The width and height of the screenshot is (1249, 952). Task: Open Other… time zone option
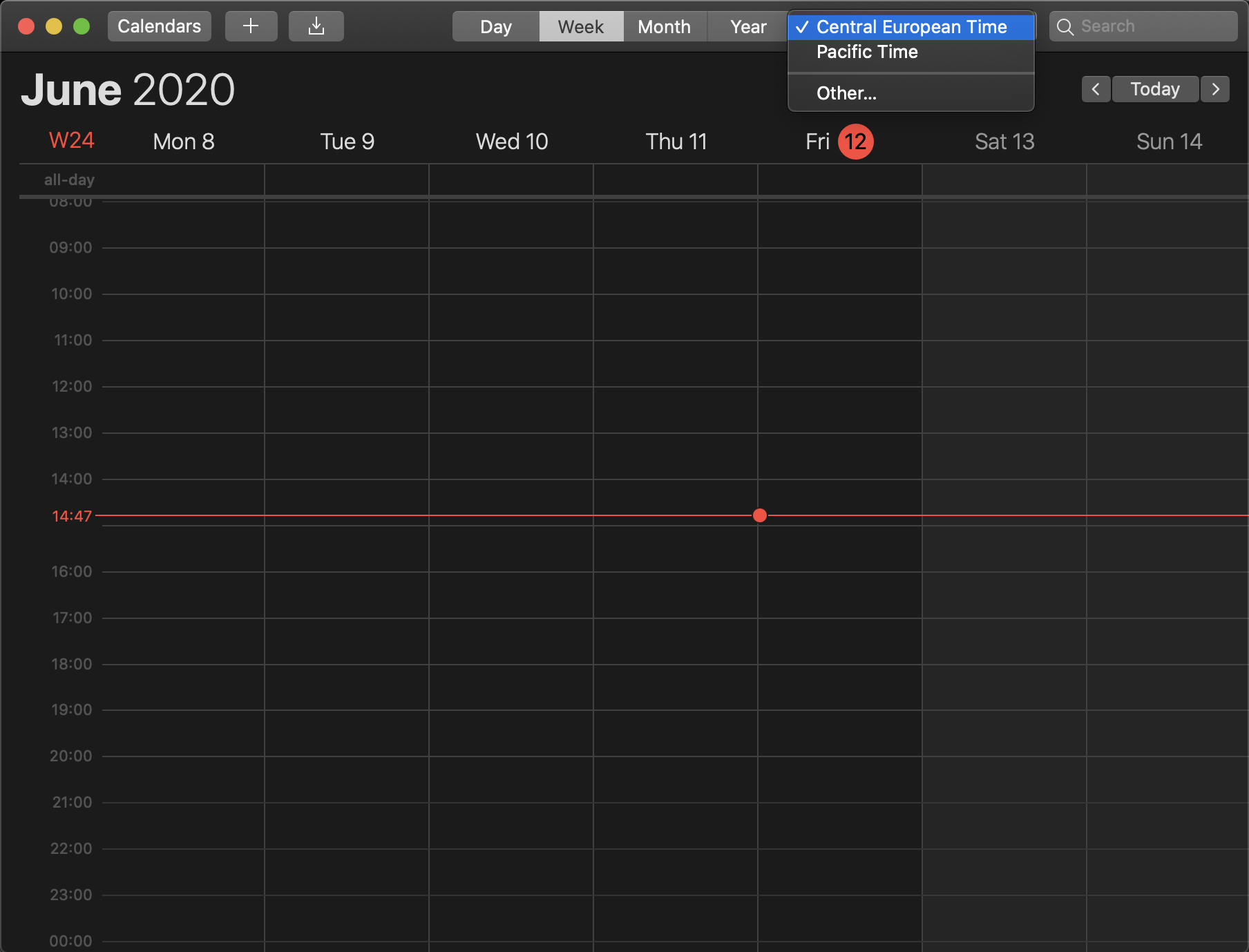point(846,93)
